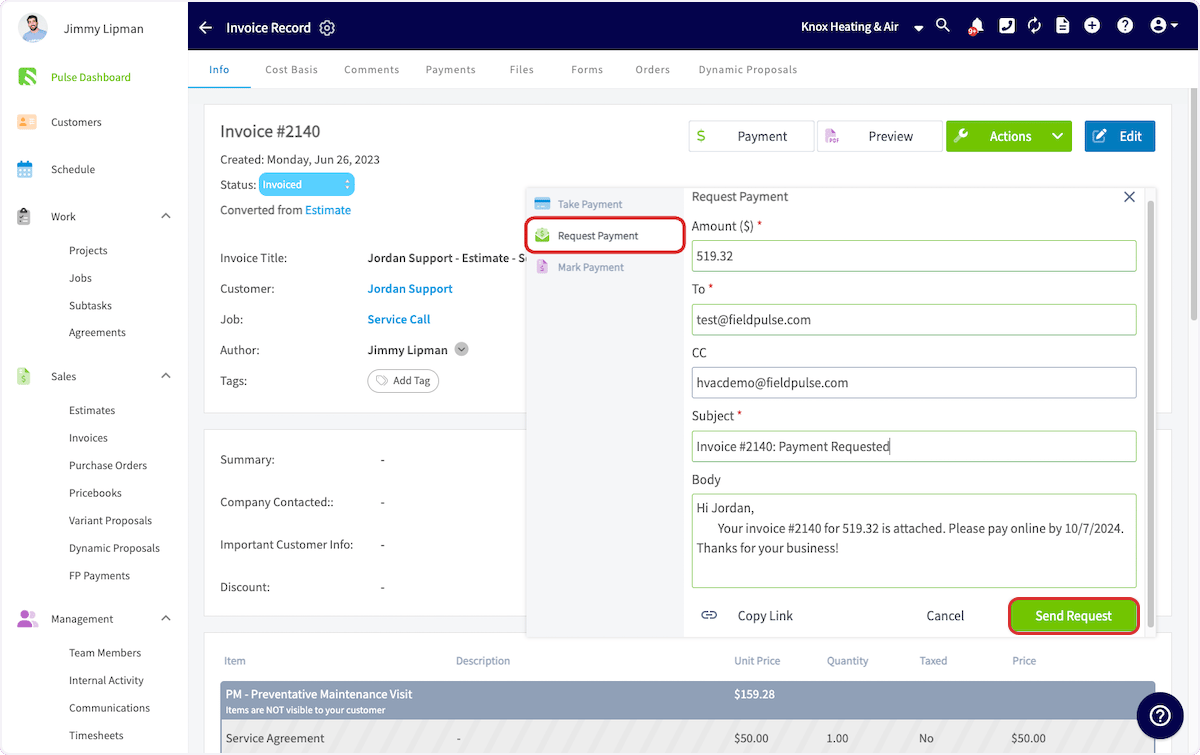Switch to the Dynamic Proposals tab
The height and width of the screenshot is (755, 1200).
pyautogui.click(x=747, y=70)
